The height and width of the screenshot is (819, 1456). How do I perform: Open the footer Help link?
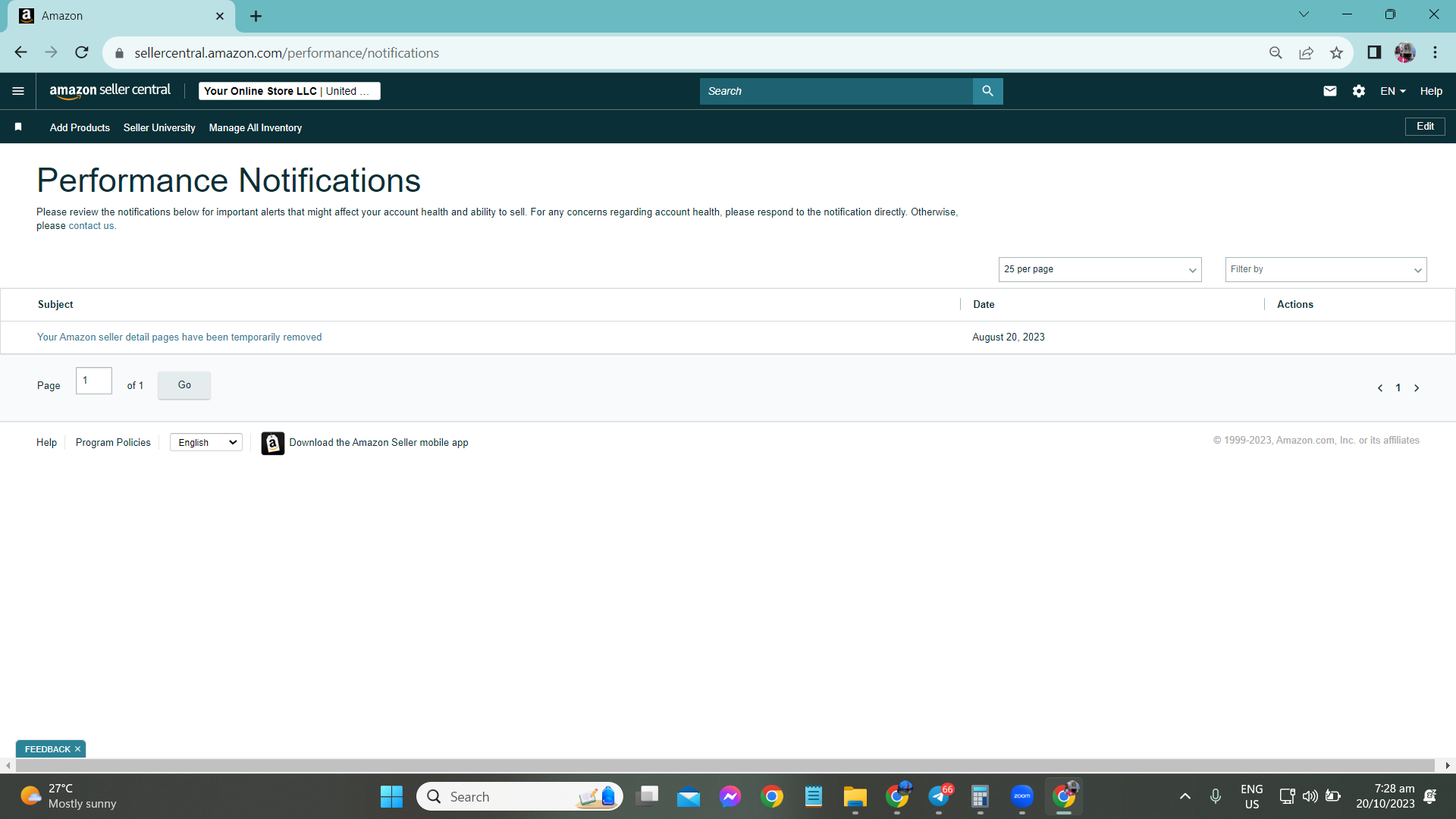(x=46, y=443)
